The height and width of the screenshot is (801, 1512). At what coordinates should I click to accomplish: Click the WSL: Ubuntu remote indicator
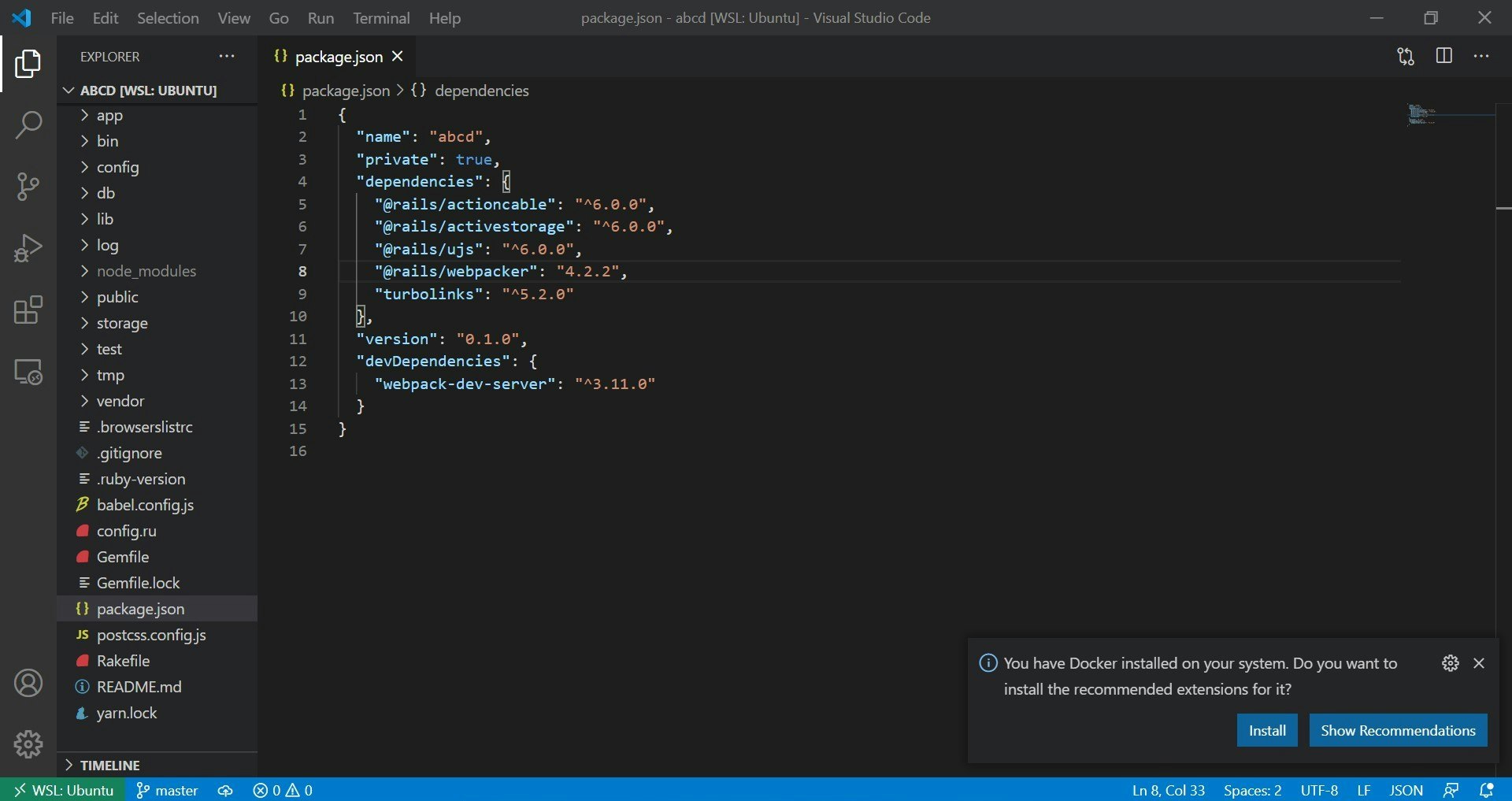(63, 790)
